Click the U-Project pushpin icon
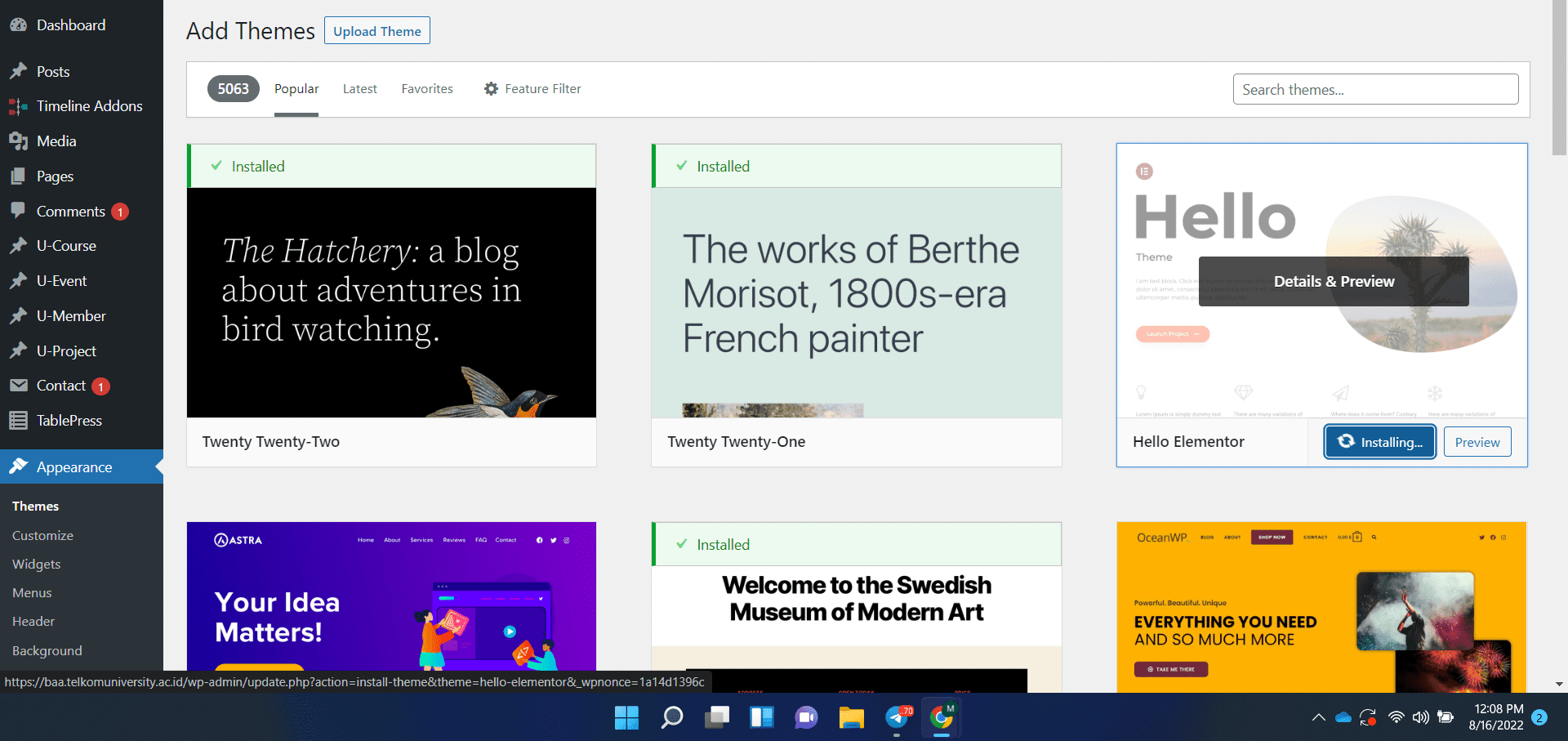This screenshot has width=1568, height=741. coord(18,351)
